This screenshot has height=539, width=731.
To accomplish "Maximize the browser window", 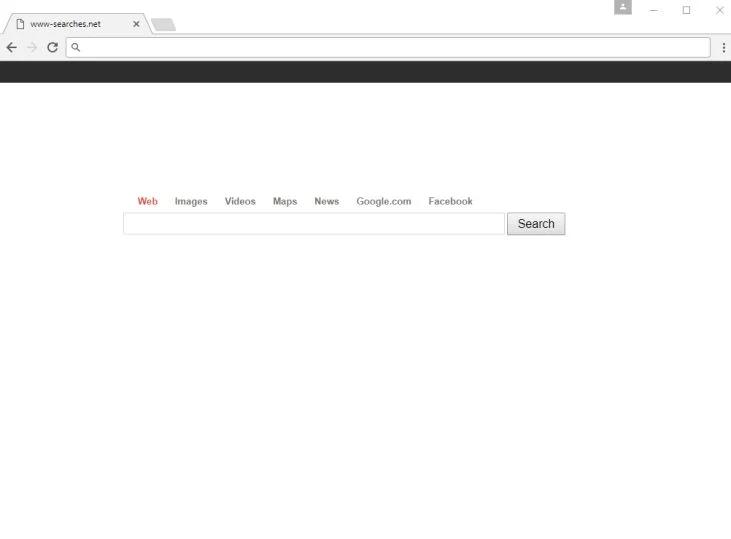I will pyautogui.click(x=686, y=10).
